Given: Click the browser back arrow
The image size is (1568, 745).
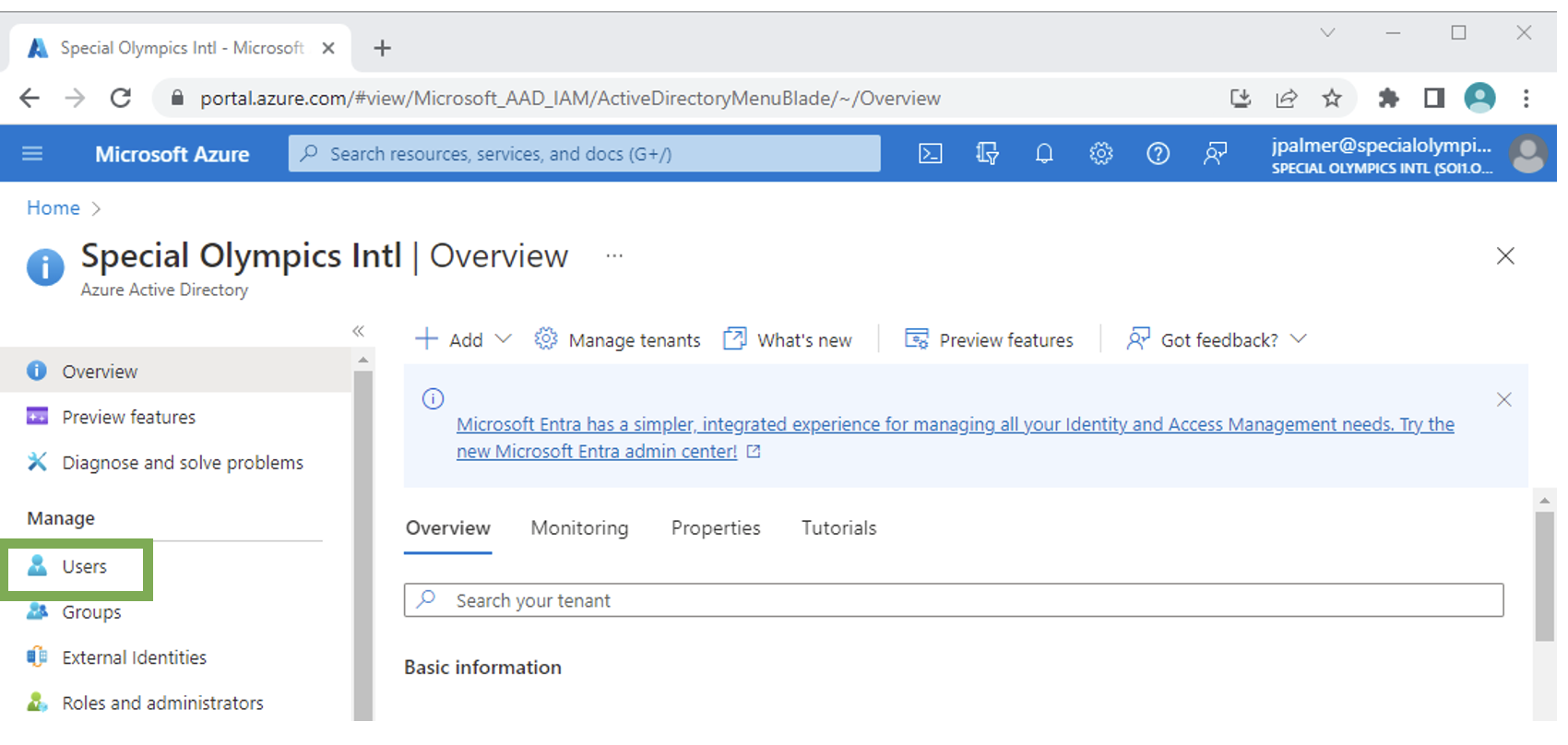Looking at the screenshot, I should click(x=30, y=98).
